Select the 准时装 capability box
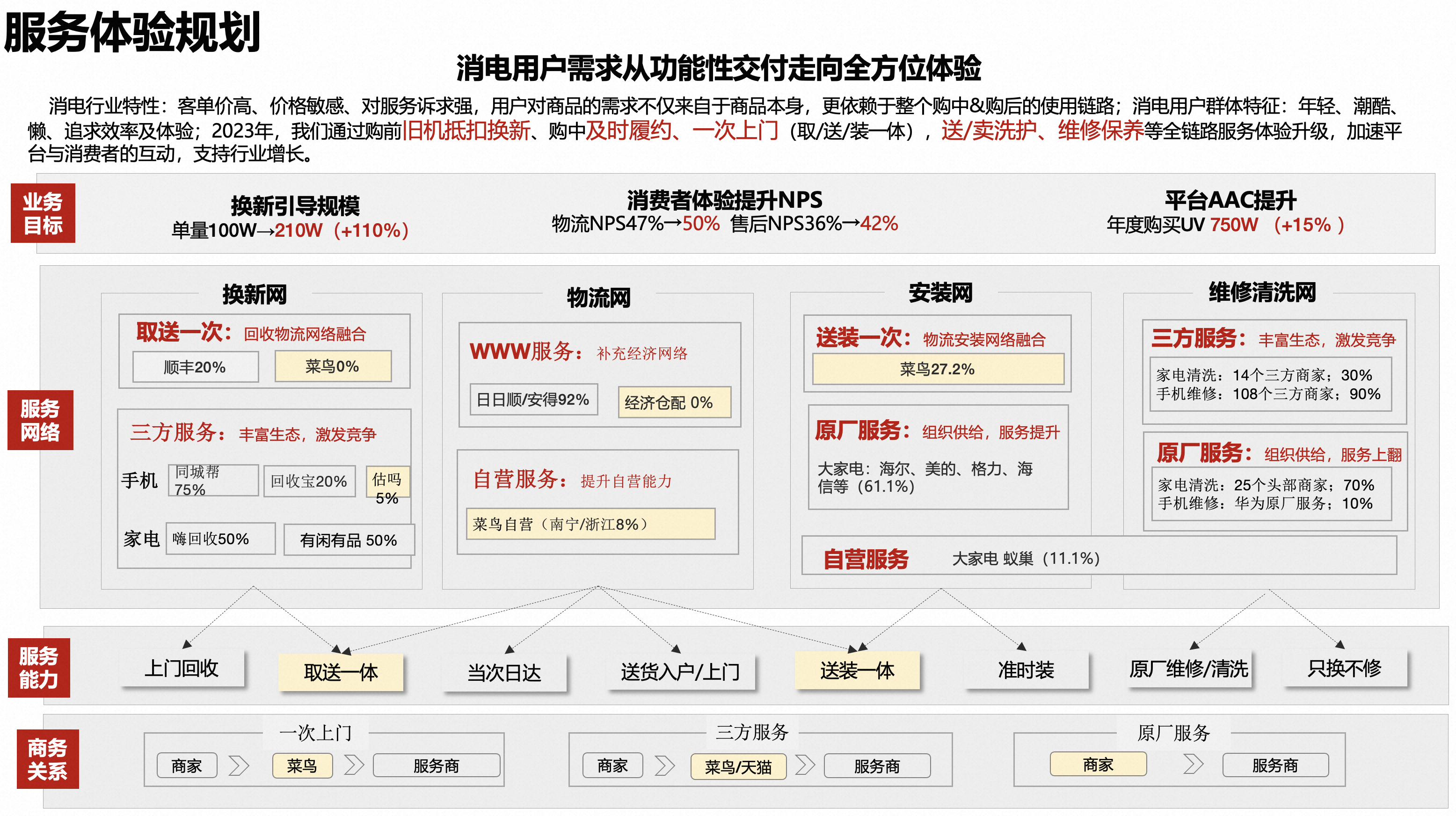The width and height of the screenshot is (1456, 816). (1026, 670)
